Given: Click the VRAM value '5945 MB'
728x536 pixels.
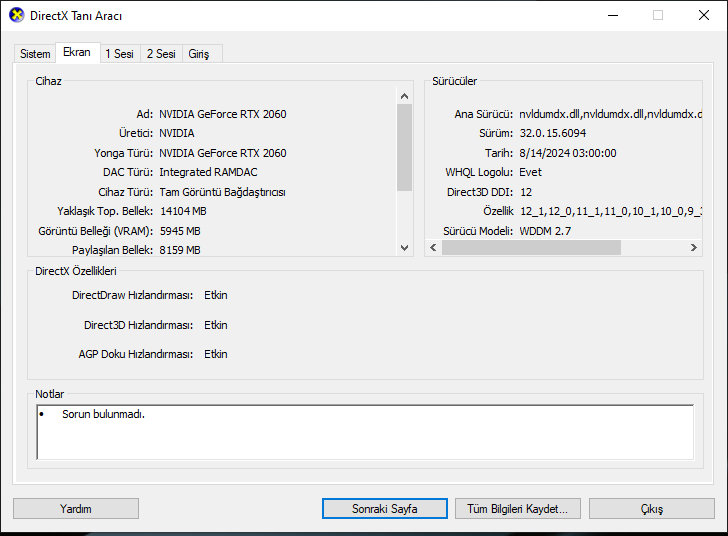Looking at the screenshot, I should 180,231.
